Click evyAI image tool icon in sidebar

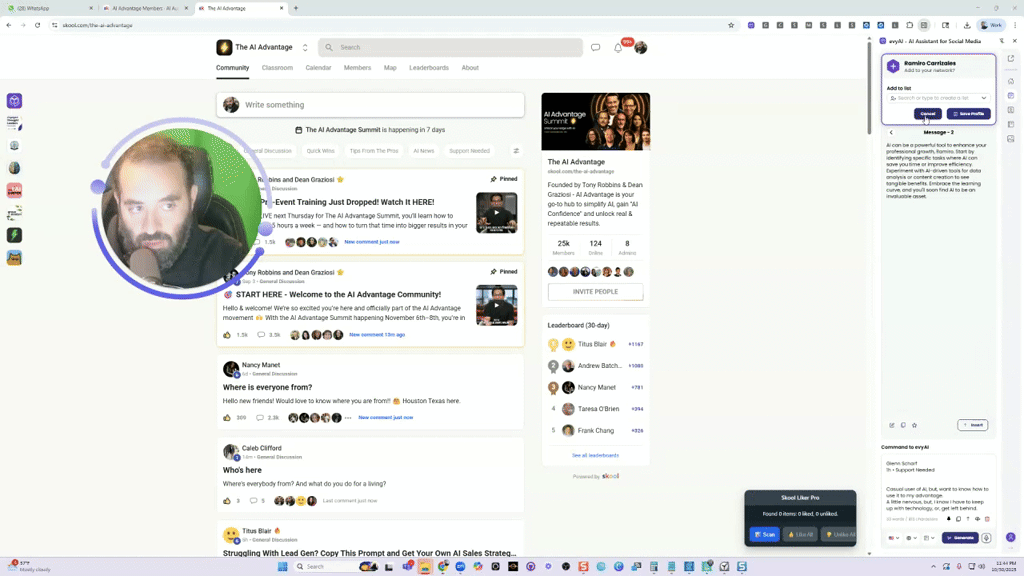[1011, 138]
